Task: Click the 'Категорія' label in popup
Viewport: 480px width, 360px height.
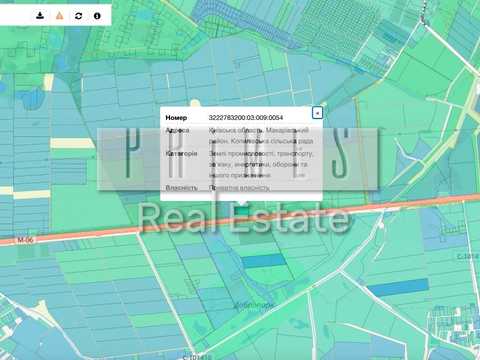Action: click(181, 154)
